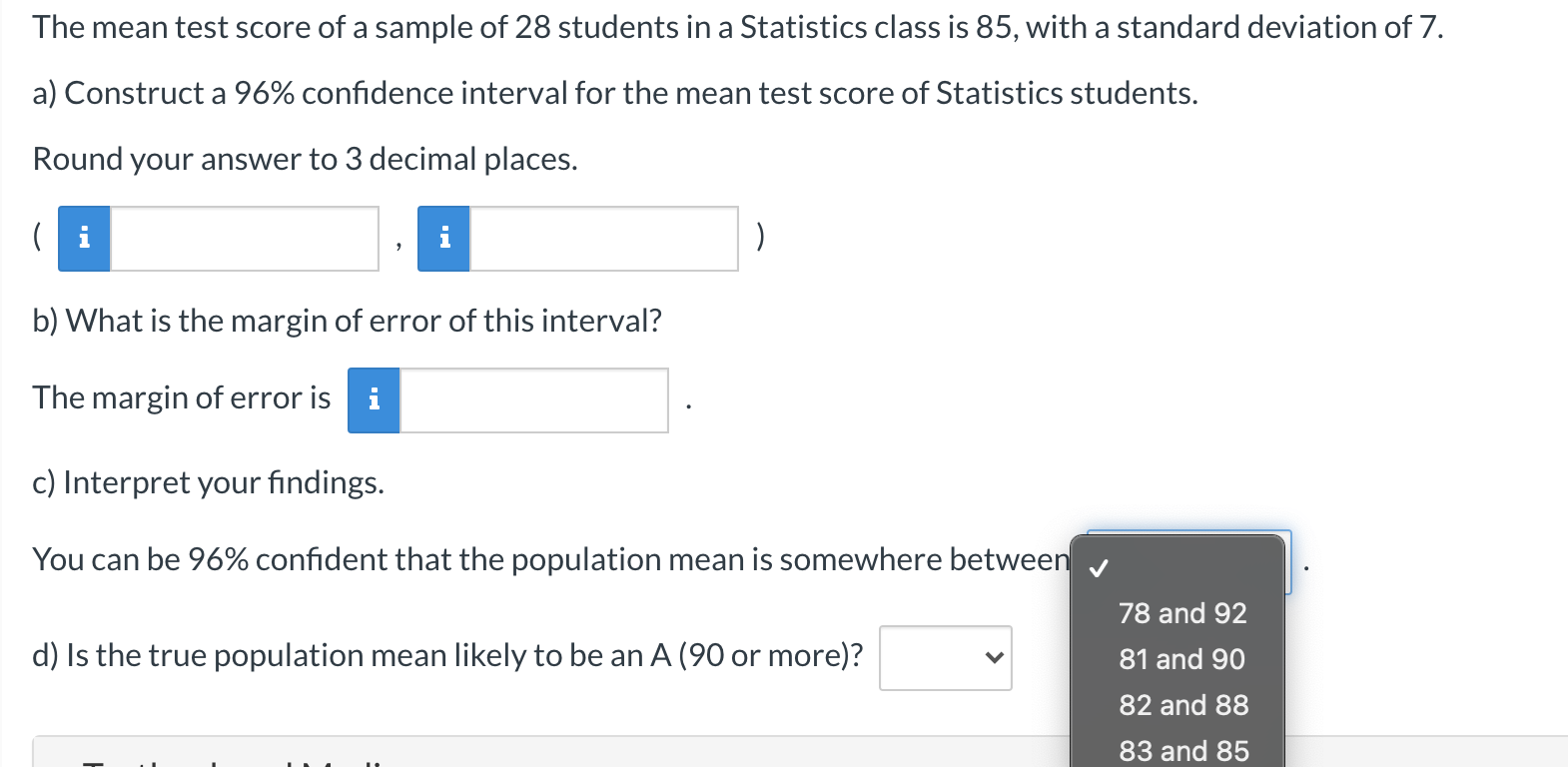The image size is (1568, 767).
Task: Click the "Round your answer to 3 decimal places" note
Action: click(305, 159)
